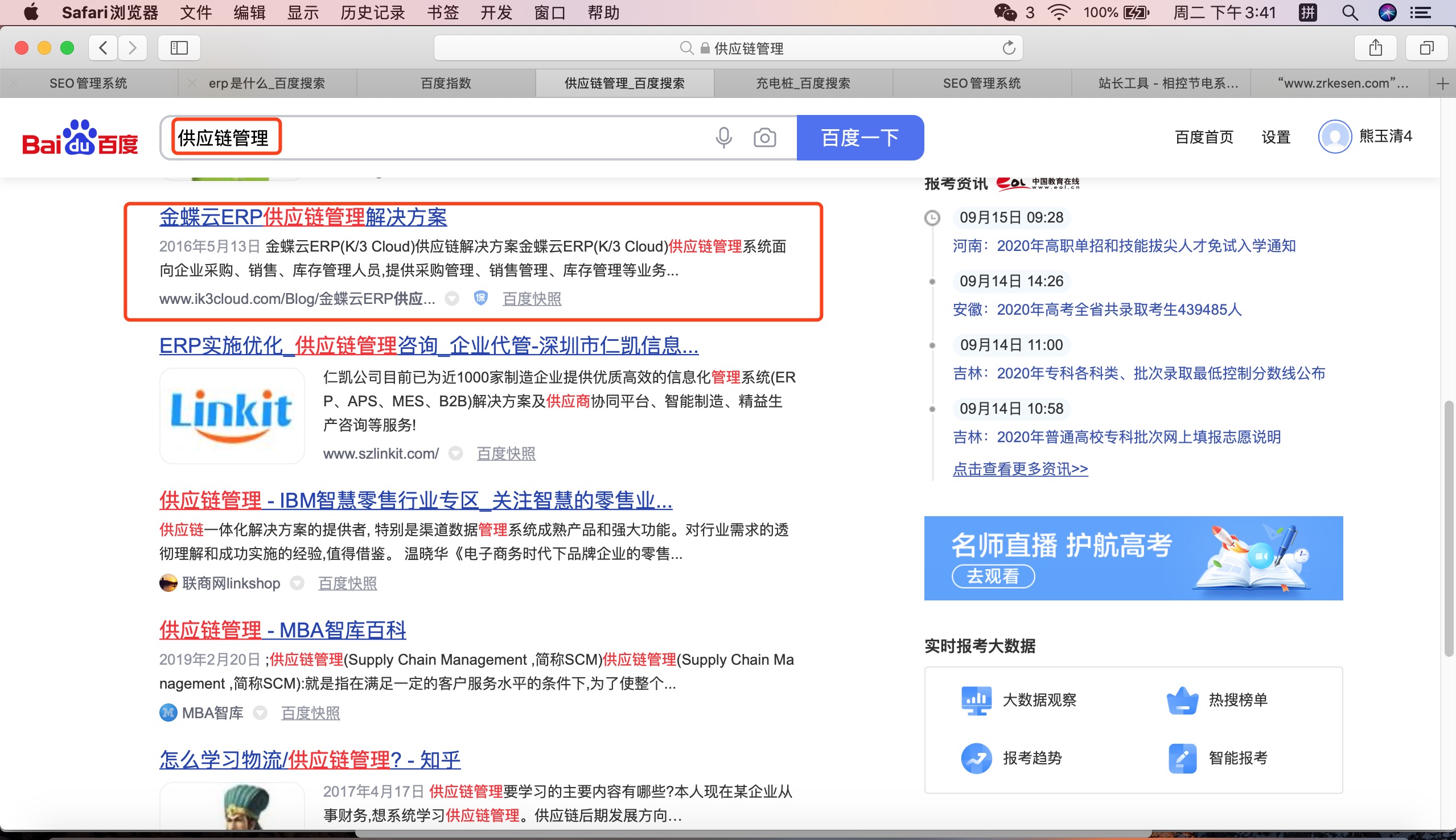Open Safari share button
The width and height of the screenshot is (1456, 840).
click(1375, 48)
